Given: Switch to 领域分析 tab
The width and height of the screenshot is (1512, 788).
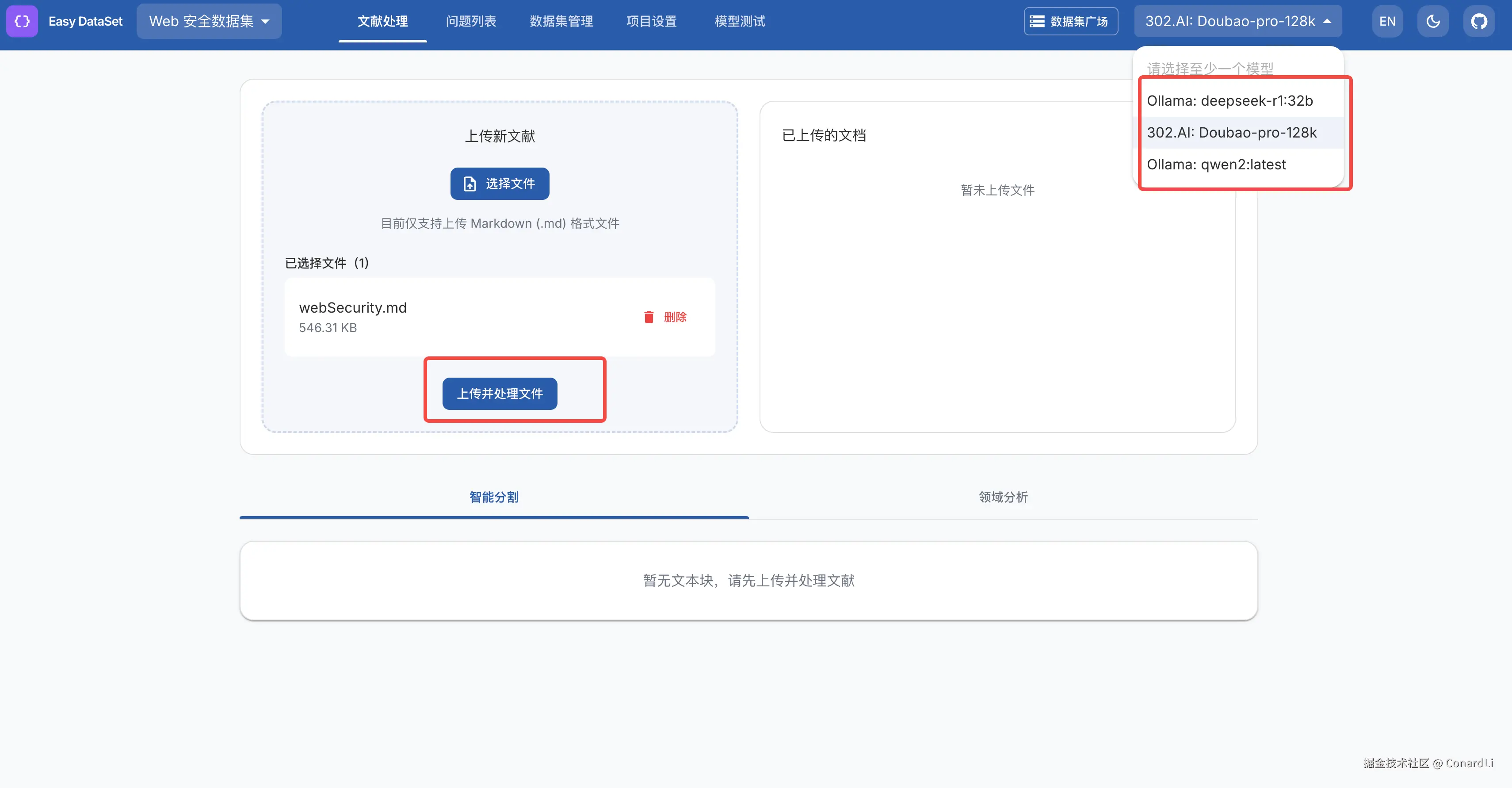Looking at the screenshot, I should (1003, 497).
